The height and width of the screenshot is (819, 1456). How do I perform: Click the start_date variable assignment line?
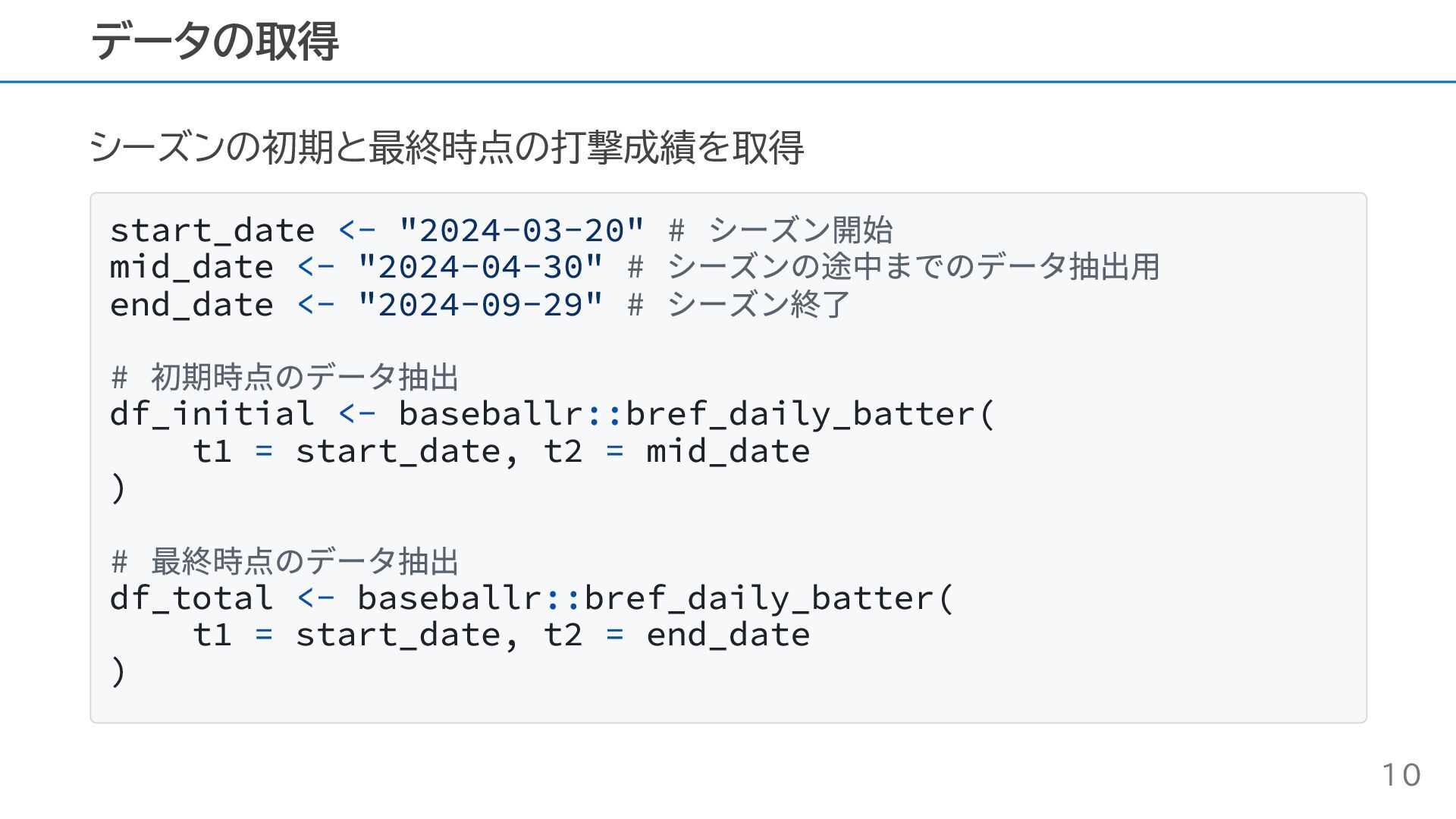click(x=501, y=231)
